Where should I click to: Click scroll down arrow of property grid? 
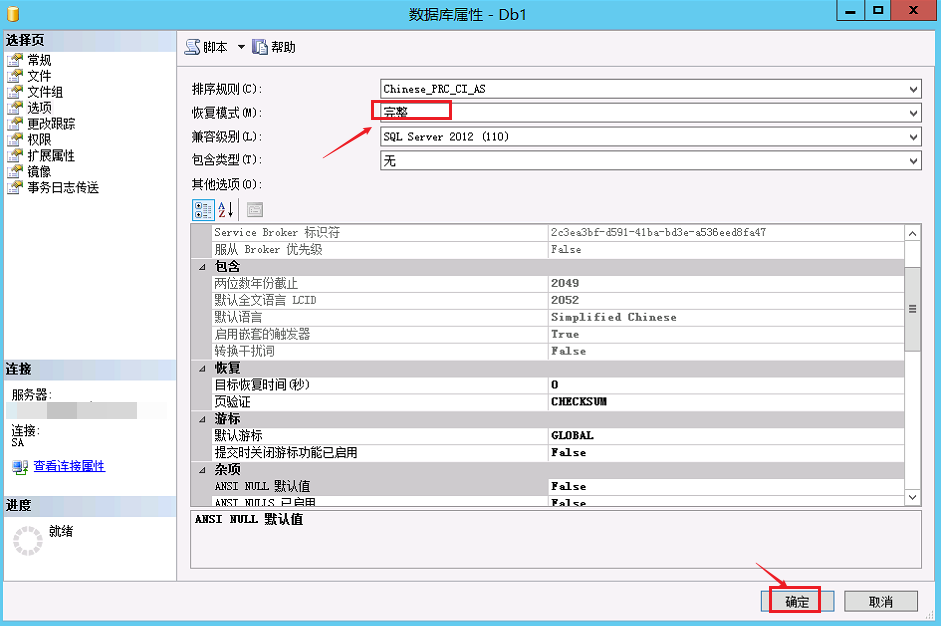click(912, 497)
